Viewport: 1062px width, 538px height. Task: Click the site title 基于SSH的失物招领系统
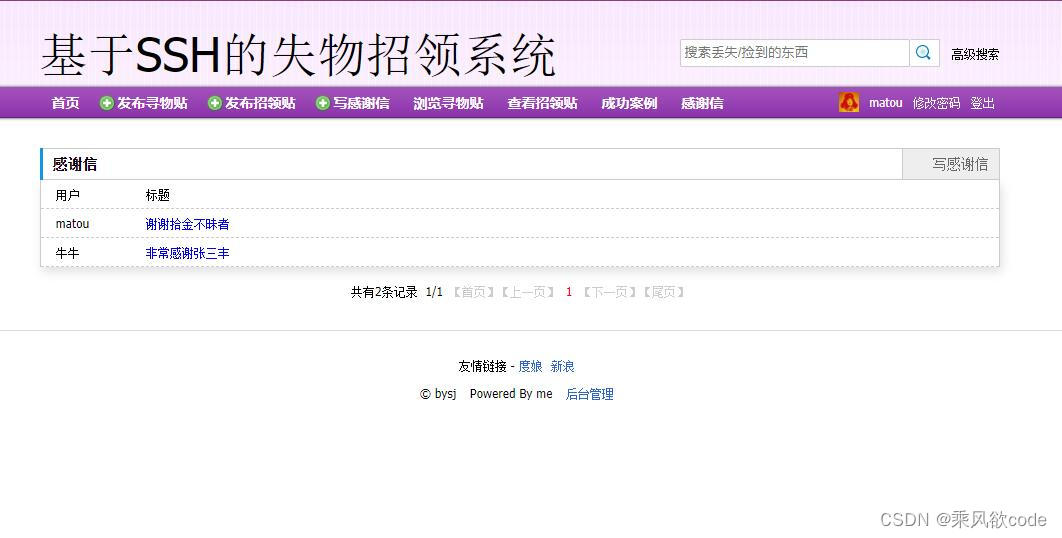298,55
